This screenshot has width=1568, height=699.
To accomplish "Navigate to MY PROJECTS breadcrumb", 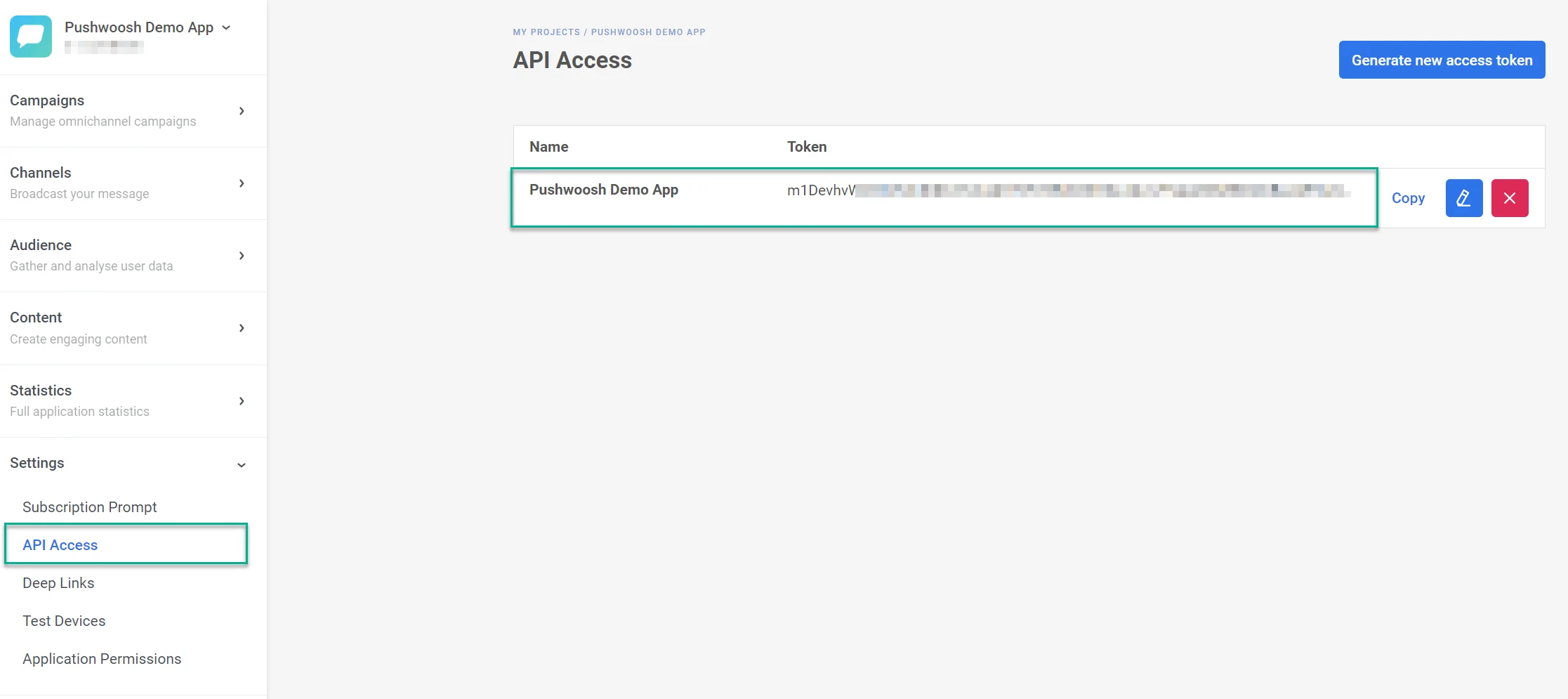I will pyautogui.click(x=547, y=32).
